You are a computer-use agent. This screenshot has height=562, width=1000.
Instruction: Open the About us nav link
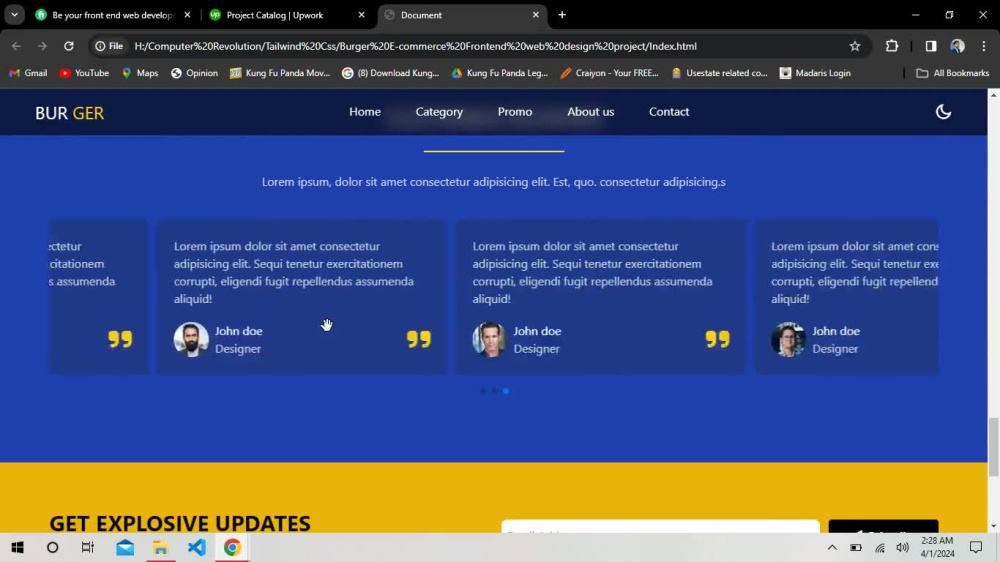pyautogui.click(x=591, y=112)
